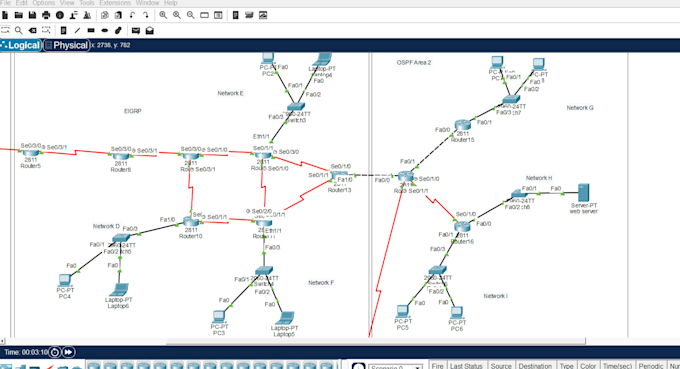Open the Options menu
The image size is (680, 369).
(43, 3)
